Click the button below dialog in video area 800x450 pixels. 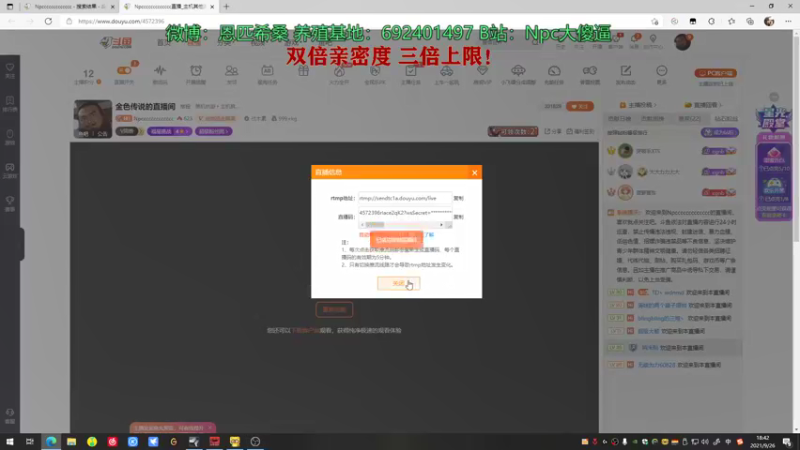334,310
